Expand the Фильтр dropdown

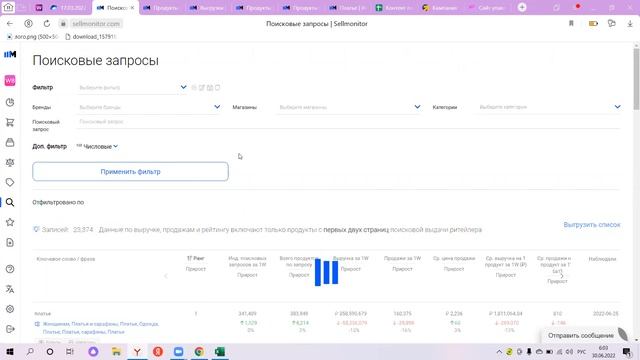click(x=183, y=87)
